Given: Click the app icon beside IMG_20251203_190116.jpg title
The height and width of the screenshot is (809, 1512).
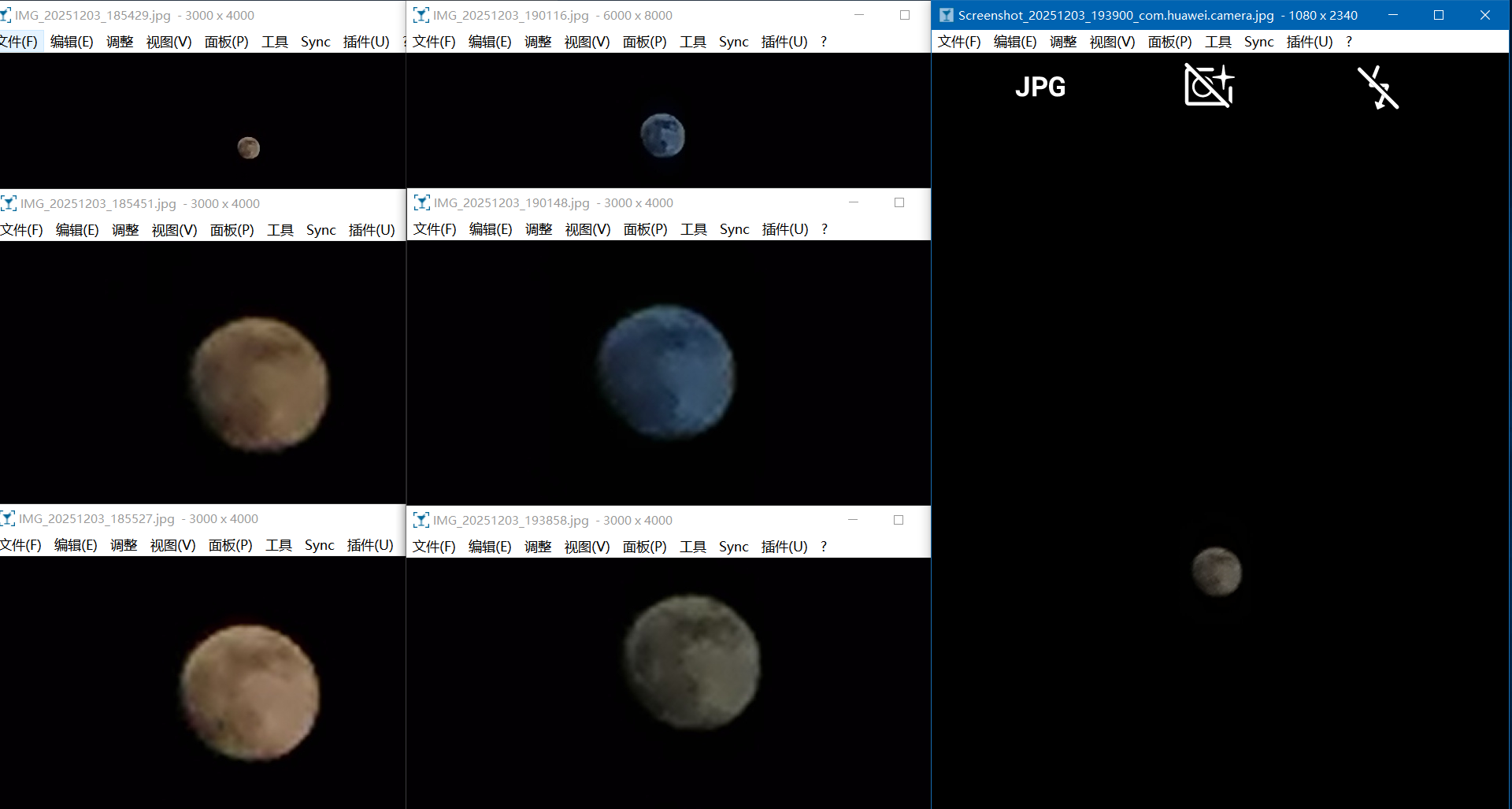Looking at the screenshot, I should 421,15.
